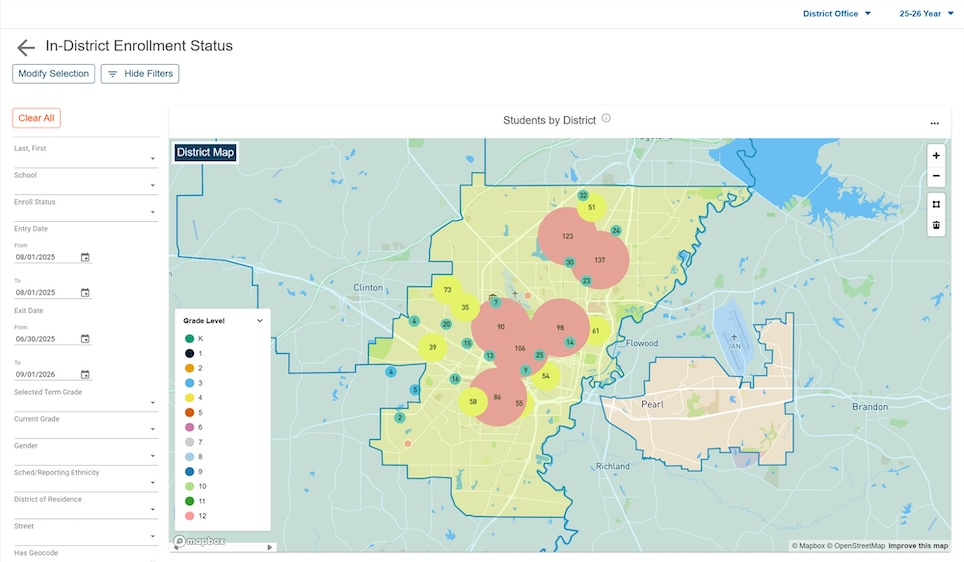Hide Filters button click

point(140,74)
